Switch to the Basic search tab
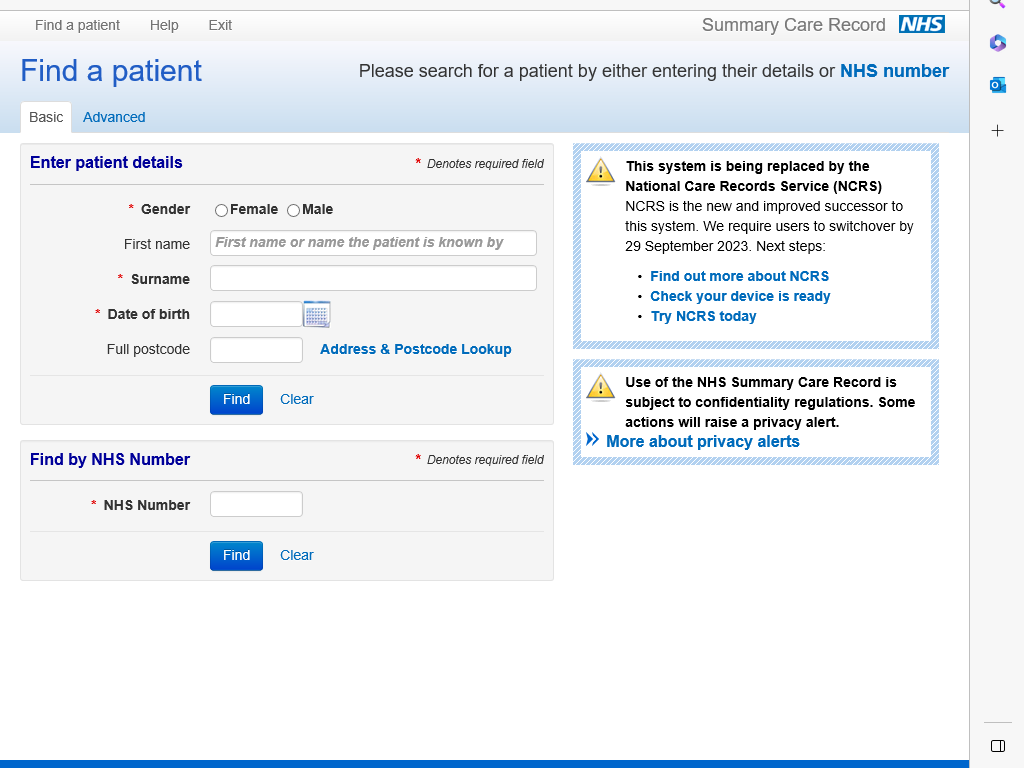 [46, 118]
